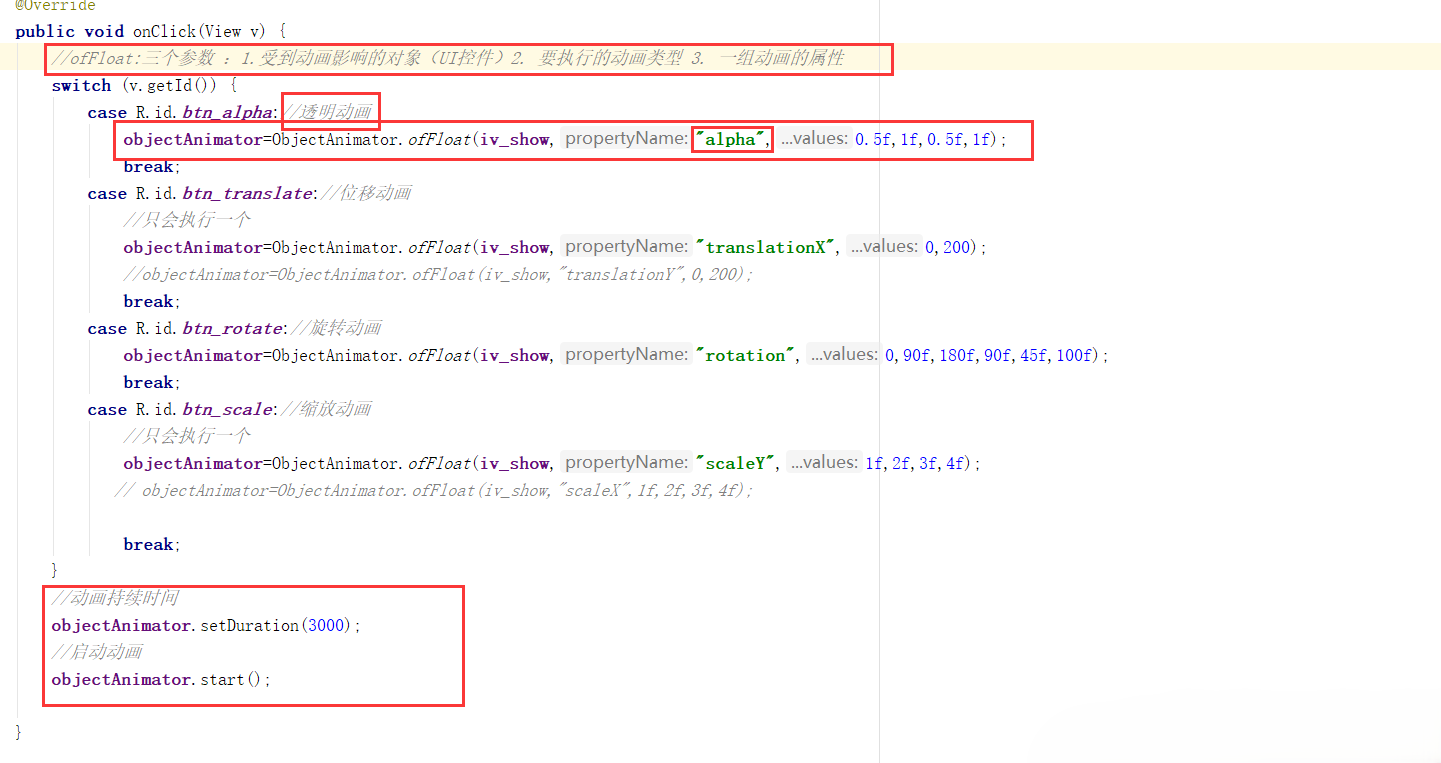Click the //旋转动画 comment
This screenshot has height=763, width=1441.
point(335,328)
